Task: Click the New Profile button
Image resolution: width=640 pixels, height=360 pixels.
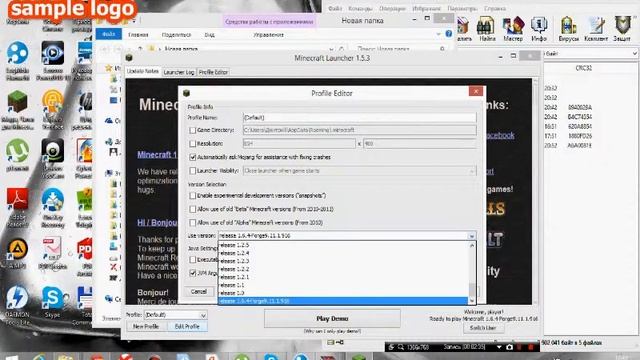Action: 146,327
